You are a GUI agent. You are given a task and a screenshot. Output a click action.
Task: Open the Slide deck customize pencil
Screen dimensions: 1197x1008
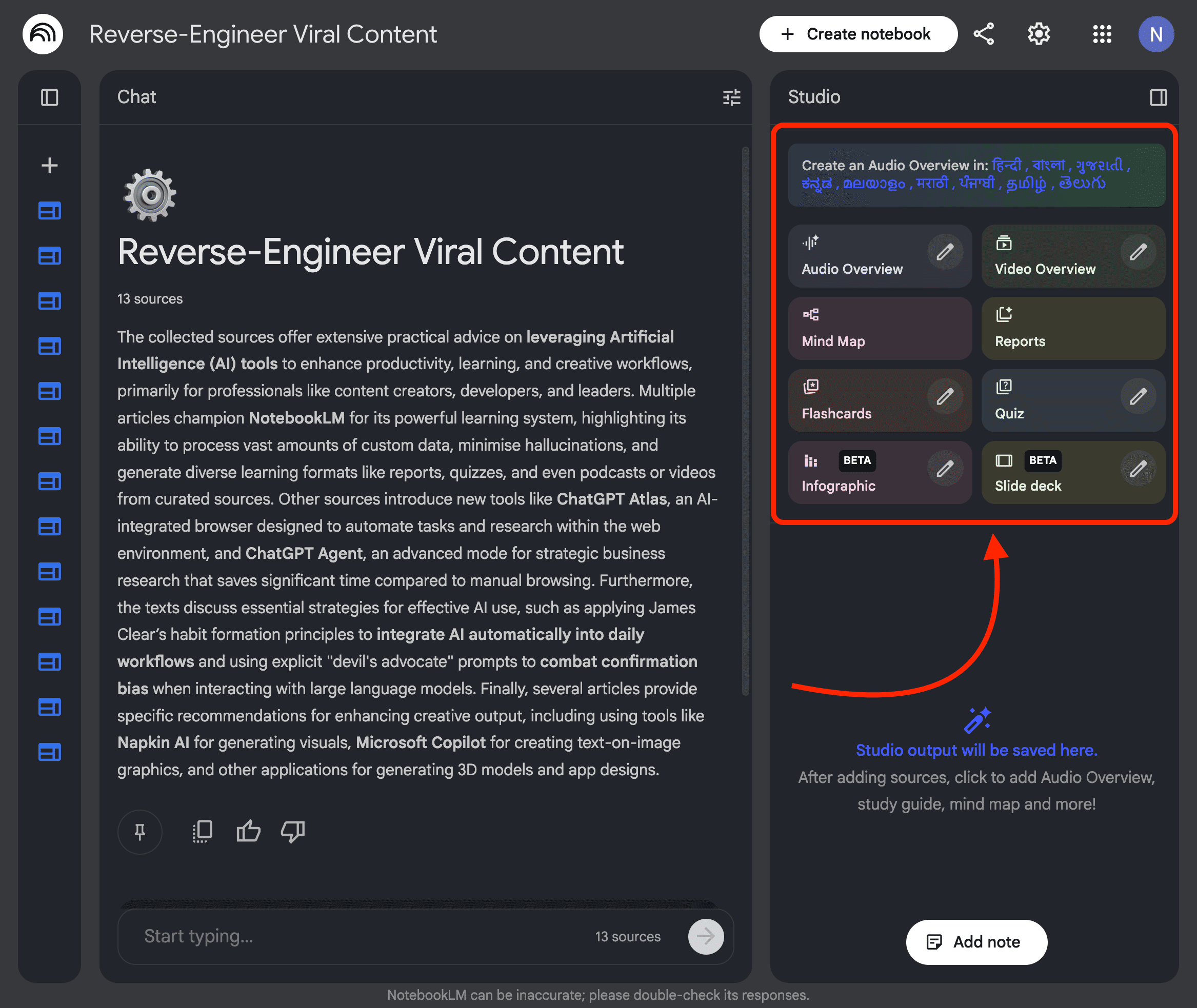click(1138, 469)
